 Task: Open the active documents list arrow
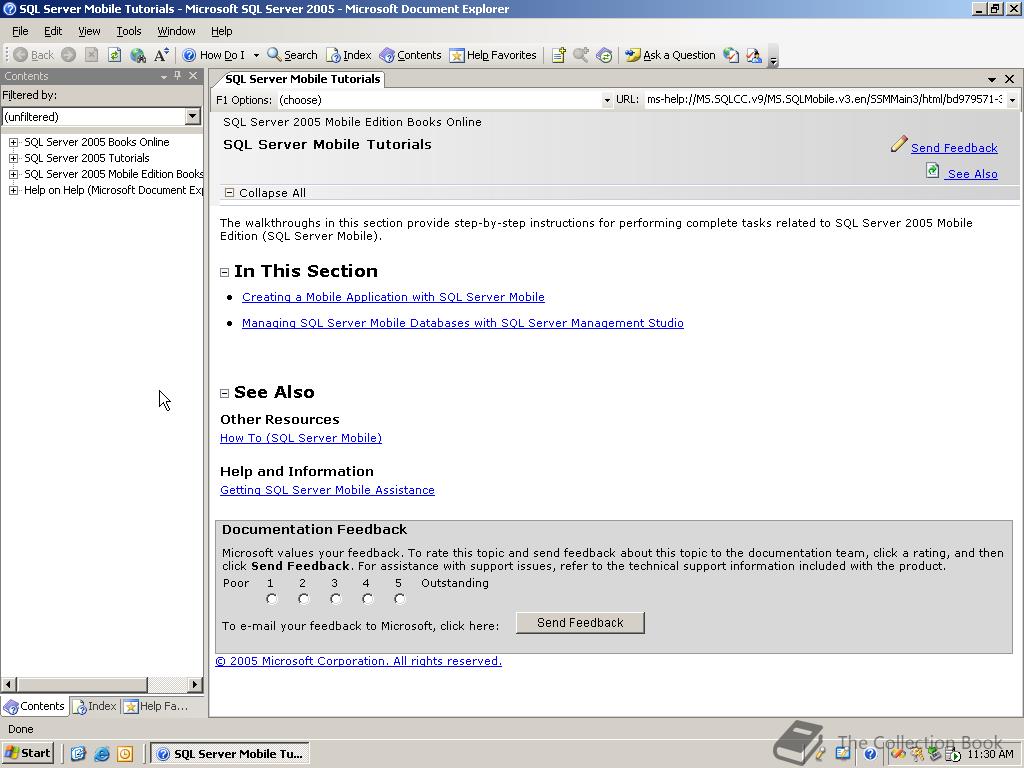991,79
